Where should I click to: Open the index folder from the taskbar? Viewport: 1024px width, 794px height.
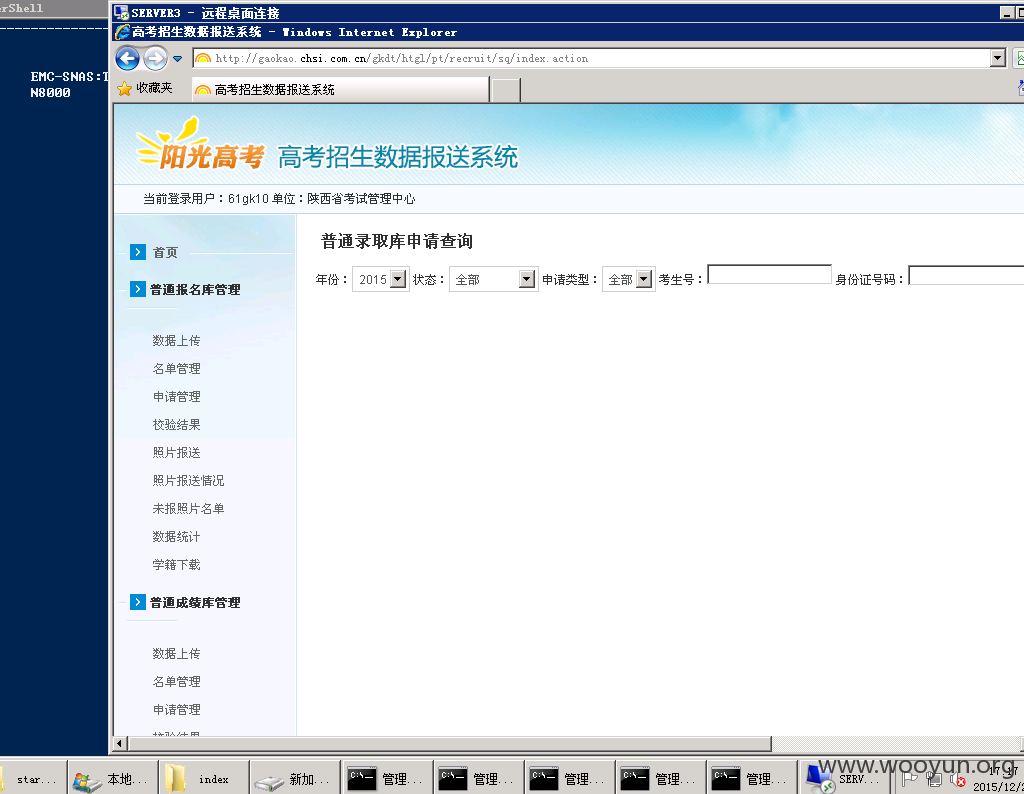click(x=200, y=777)
